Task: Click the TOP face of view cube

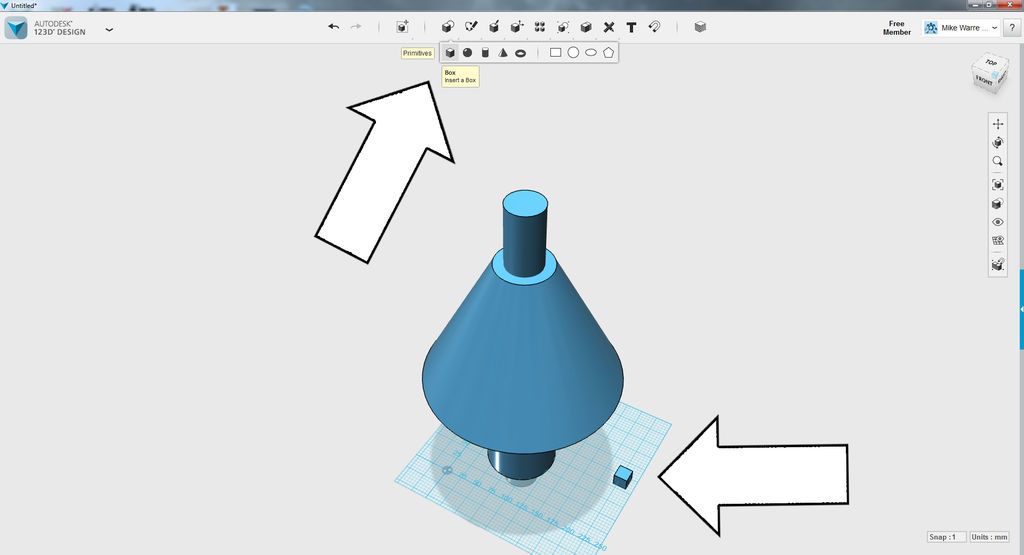Action: [x=991, y=63]
